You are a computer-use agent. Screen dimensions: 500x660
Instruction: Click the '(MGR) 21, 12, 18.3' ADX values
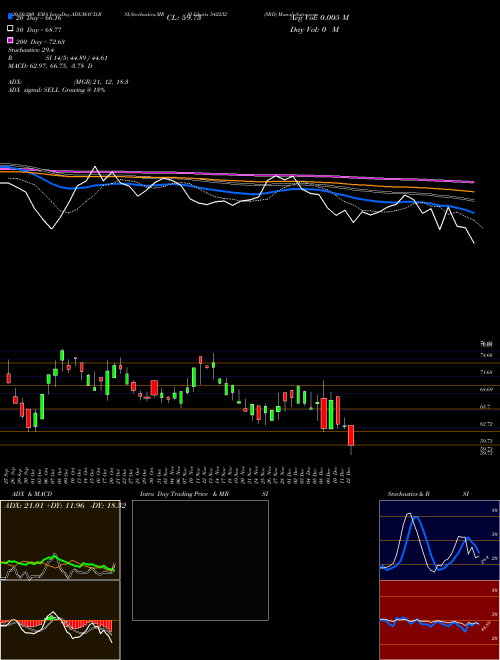[101, 82]
